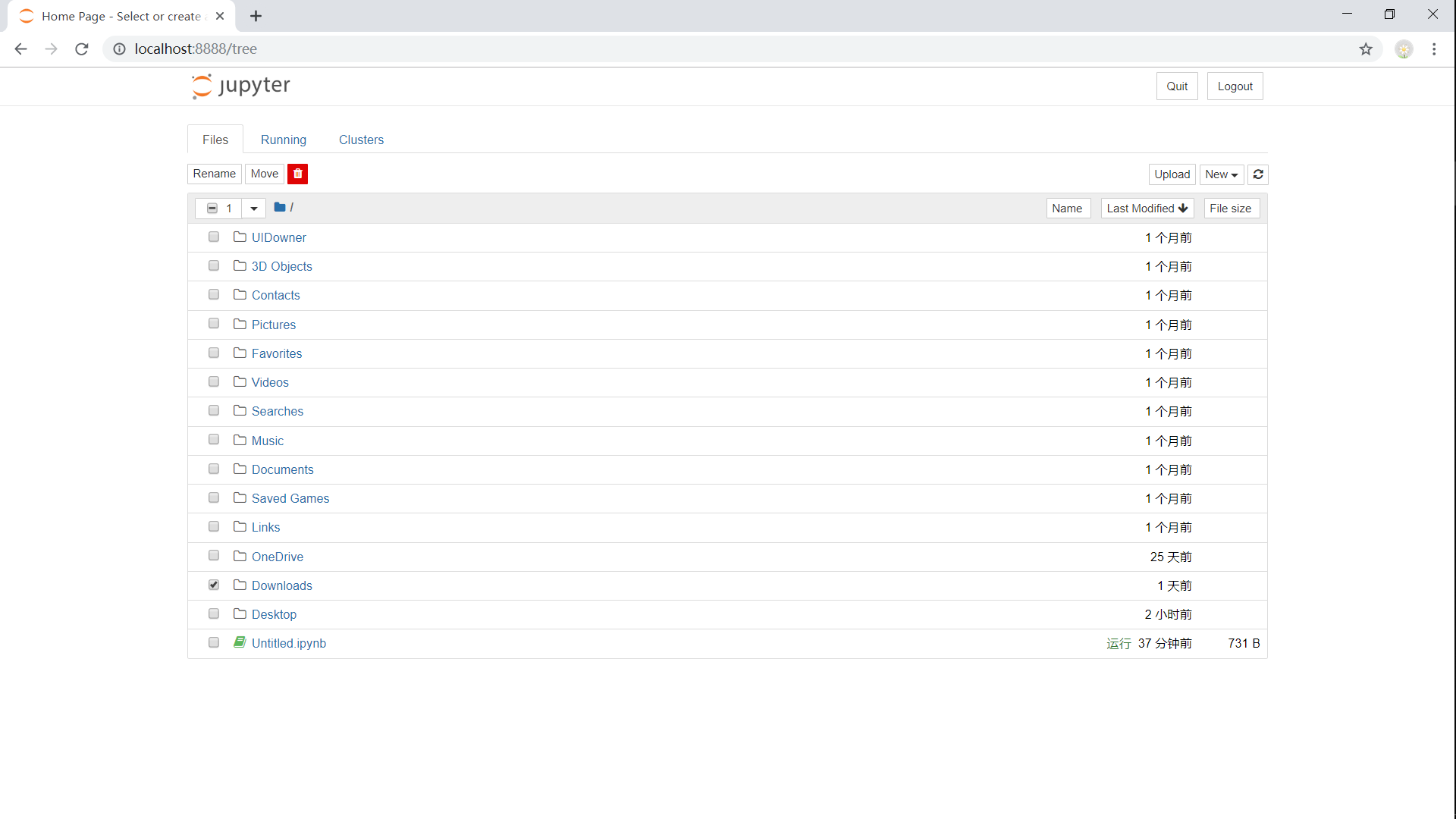
Task: Click the red trash delete icon
Action: [297, 174]
